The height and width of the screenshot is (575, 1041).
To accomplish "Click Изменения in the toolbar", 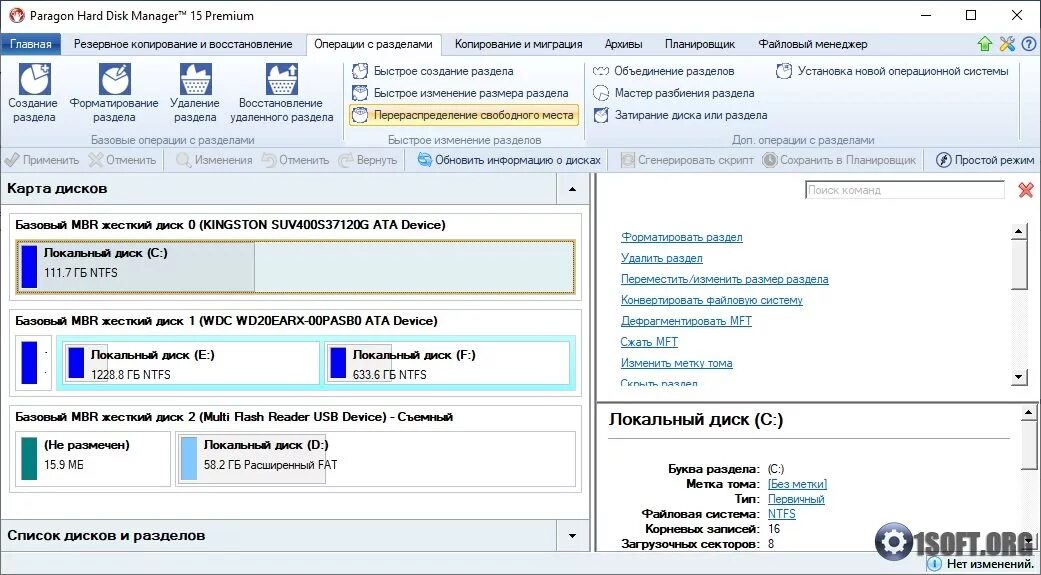I will click(x=214, y=160).
